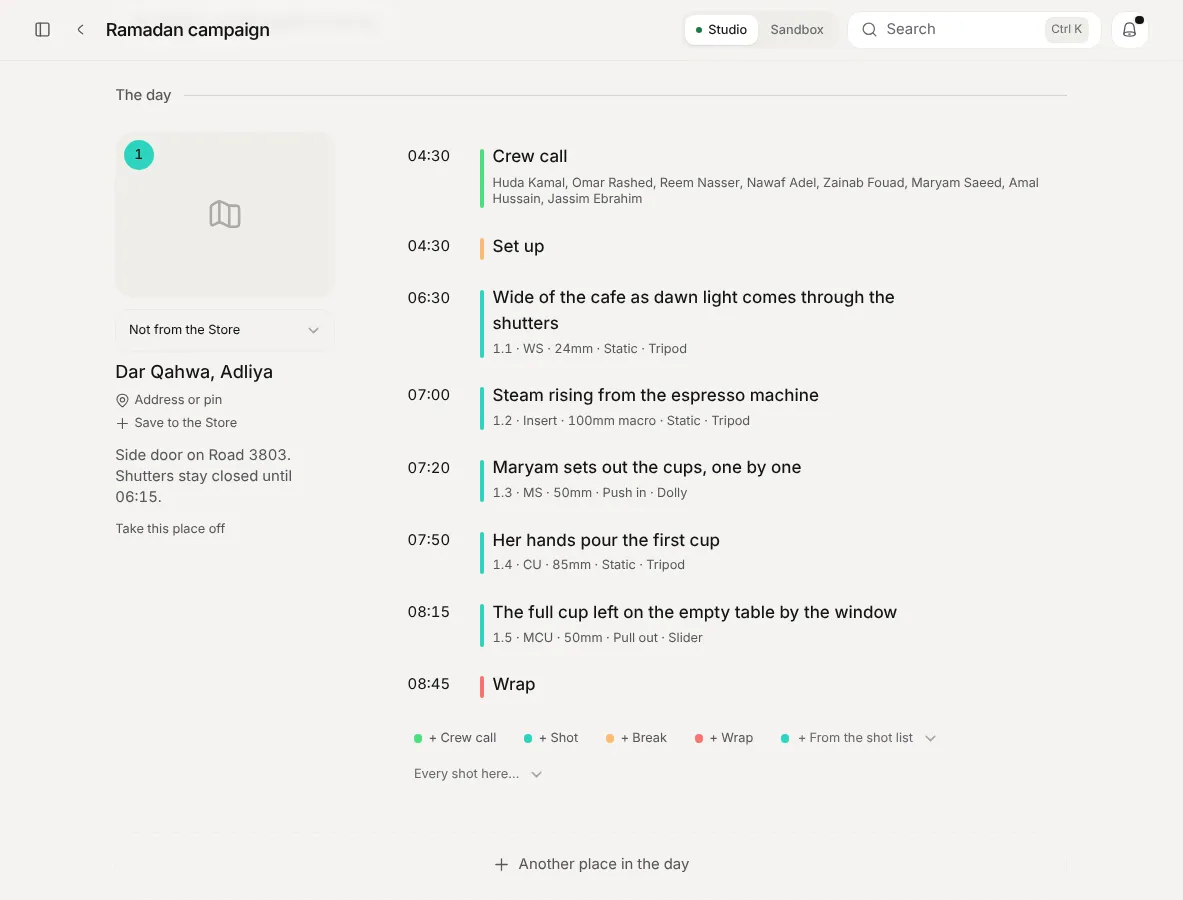Viewport: 1183px width, 900px height.
Task: Expand the From the shot list chevron
Action: coord(930,739)
